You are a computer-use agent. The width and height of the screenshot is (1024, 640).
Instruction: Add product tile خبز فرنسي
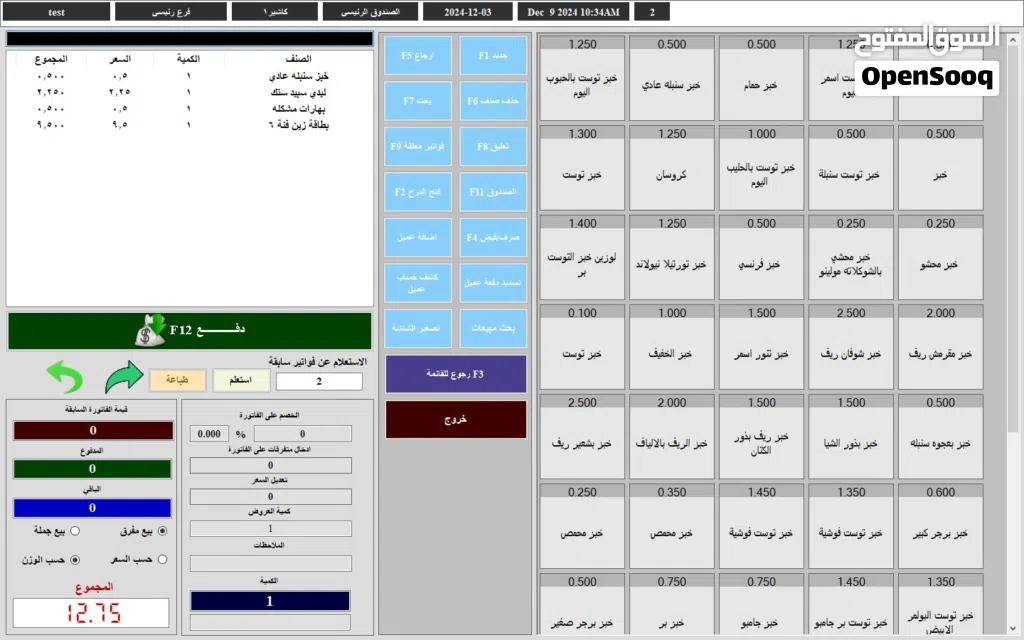[x=761, y=257]
